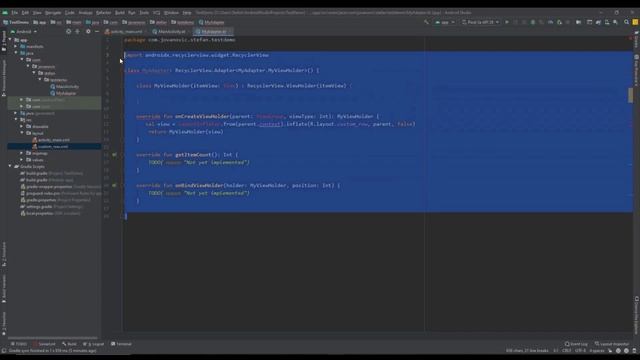Open the Tools menu
640x360 pixels.
click(x=144, y=13)
